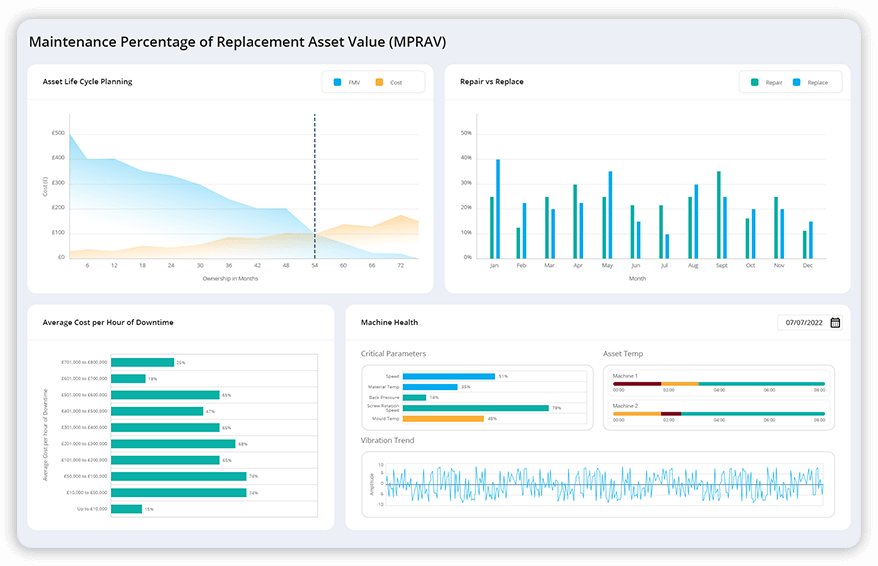Click the orange Mould Temp bar
This screenshot has width=878, height=566.
[x=443, y=419]
